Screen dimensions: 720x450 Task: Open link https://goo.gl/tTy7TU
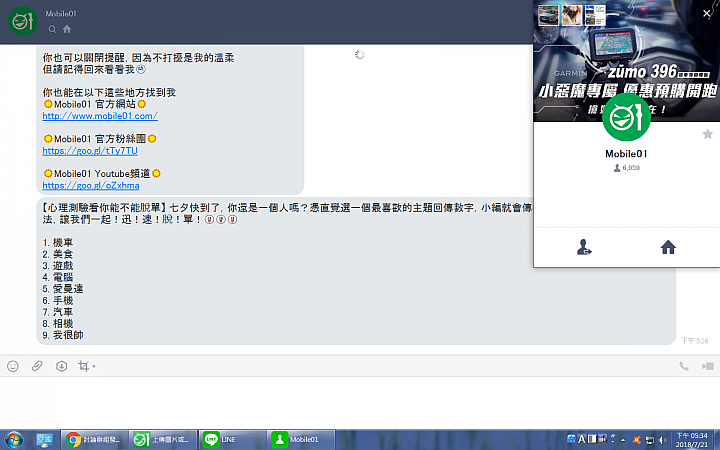coord(90,151)
